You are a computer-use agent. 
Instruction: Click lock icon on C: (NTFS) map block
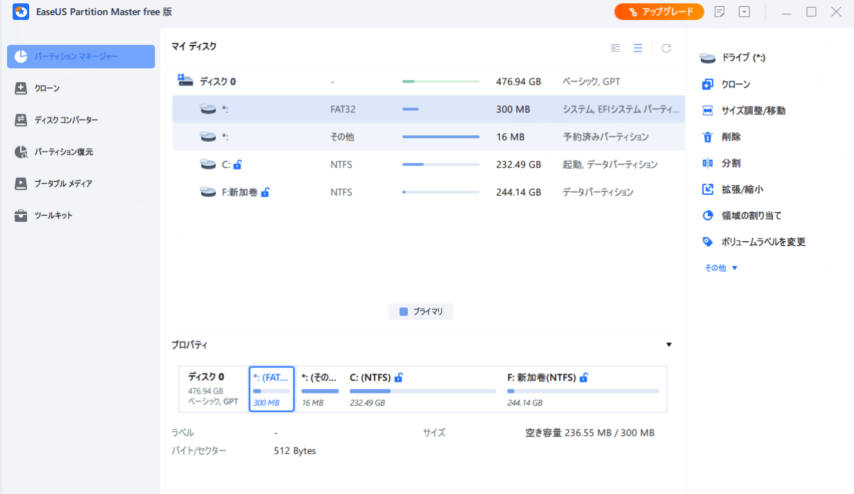[x=399, y=377]
